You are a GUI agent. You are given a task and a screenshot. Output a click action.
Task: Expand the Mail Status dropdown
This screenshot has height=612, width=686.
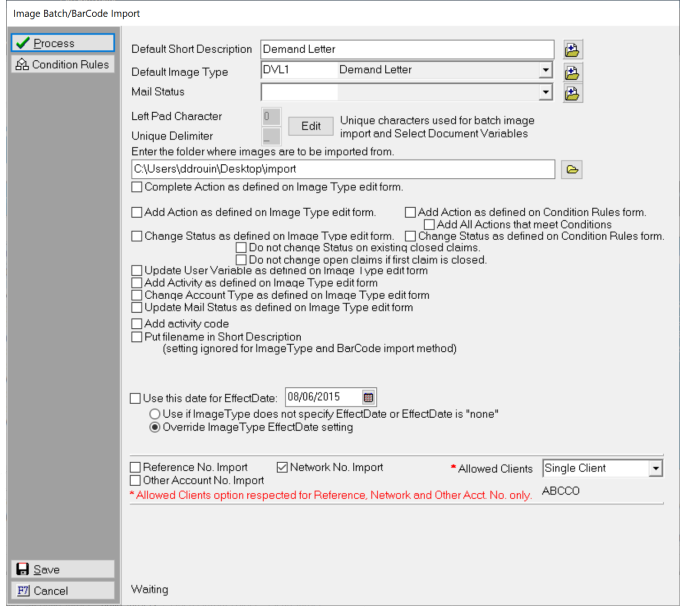(545, 92)
